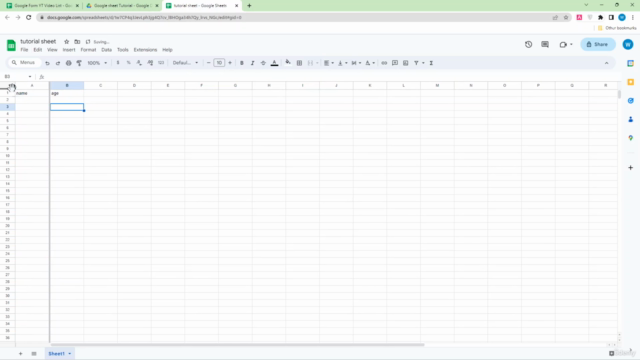The width and height of the screenshot is (640, 360).
Task: Click the insert comment icon
Action: click(395, 63)
